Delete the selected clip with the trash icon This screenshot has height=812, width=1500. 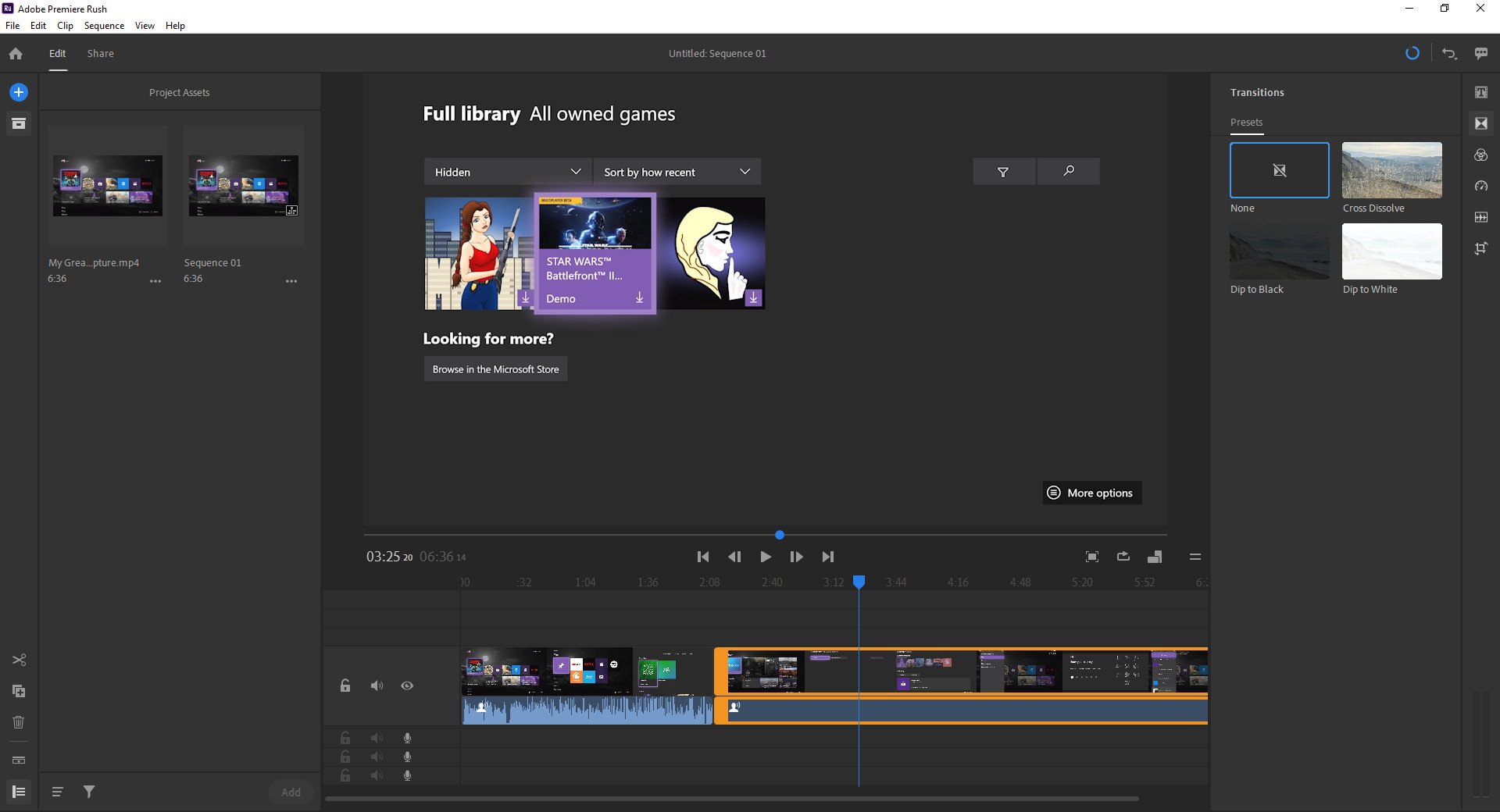coord(19,722)
